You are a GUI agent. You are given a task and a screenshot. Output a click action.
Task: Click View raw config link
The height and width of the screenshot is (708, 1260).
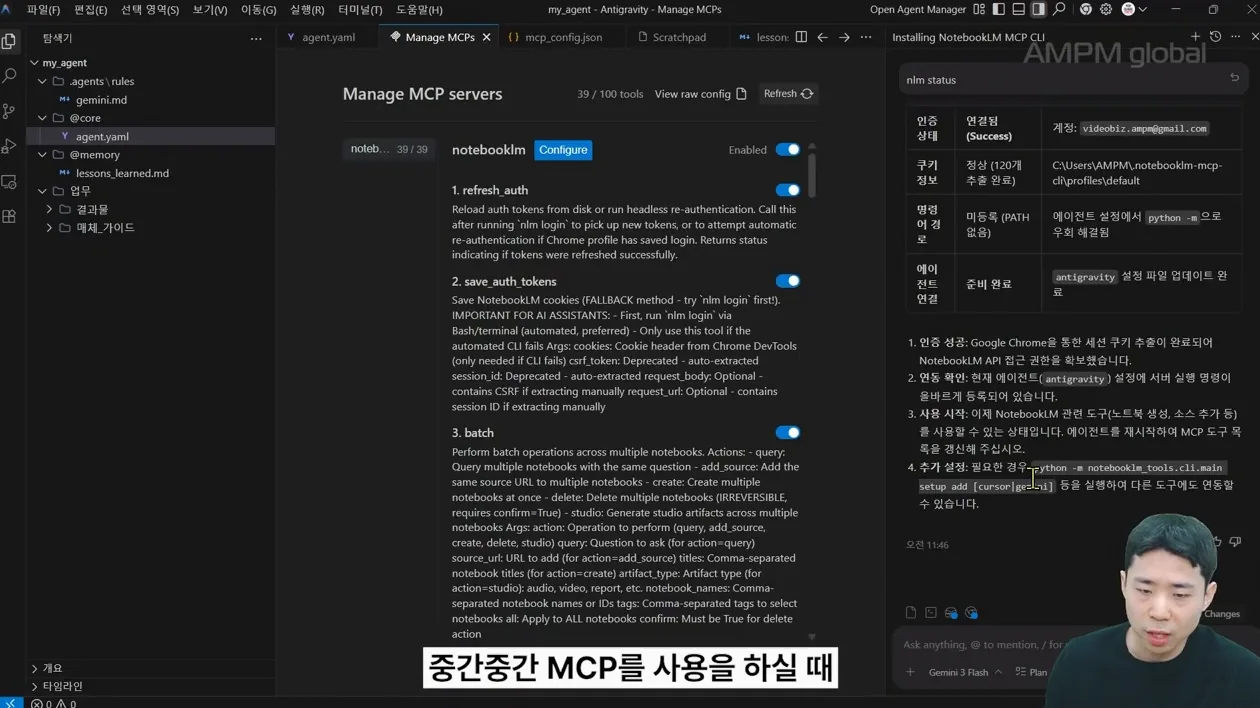(700, 94)
